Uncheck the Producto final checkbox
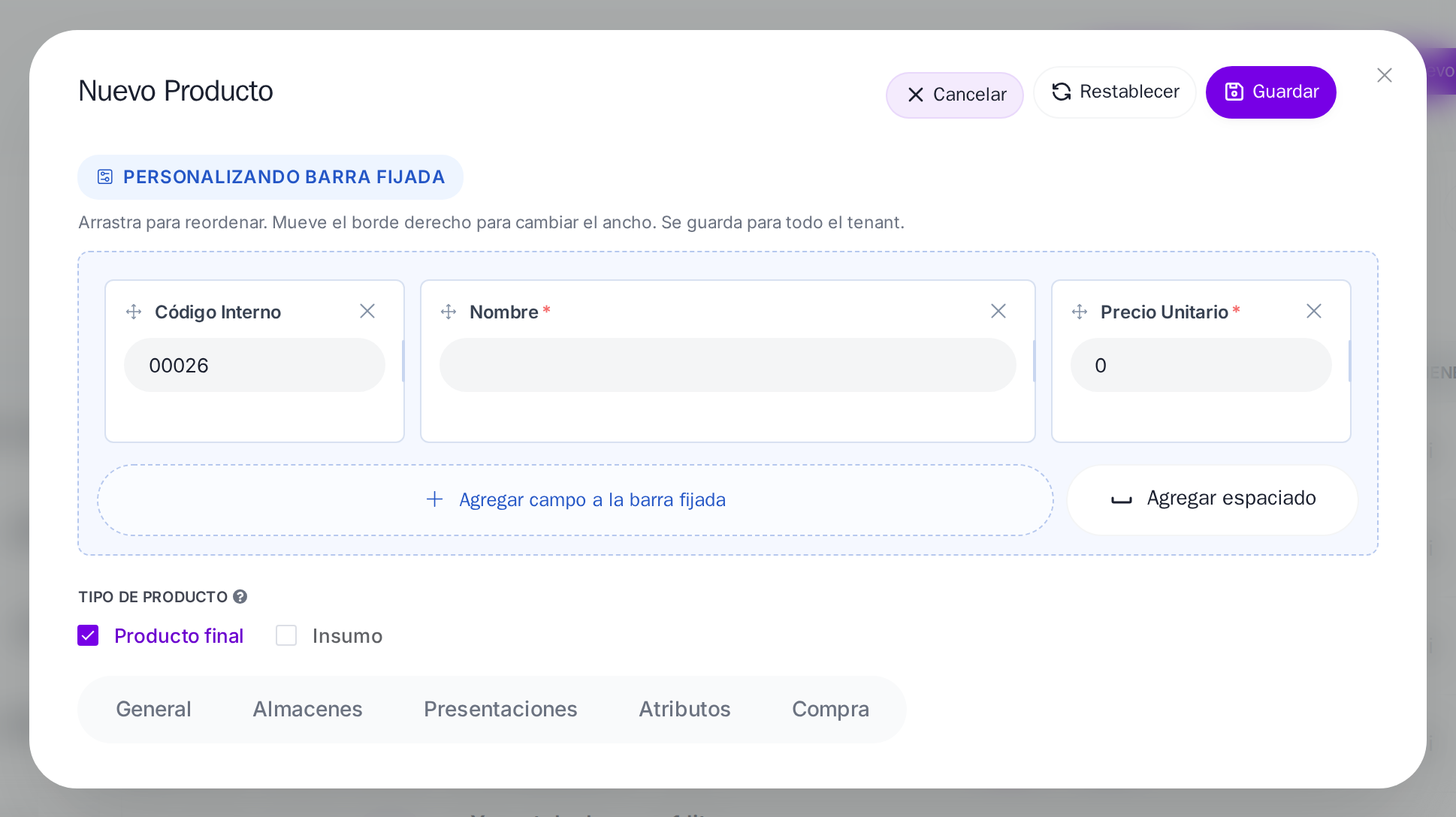Screen dimensions: 1456x817 point(88,635)
